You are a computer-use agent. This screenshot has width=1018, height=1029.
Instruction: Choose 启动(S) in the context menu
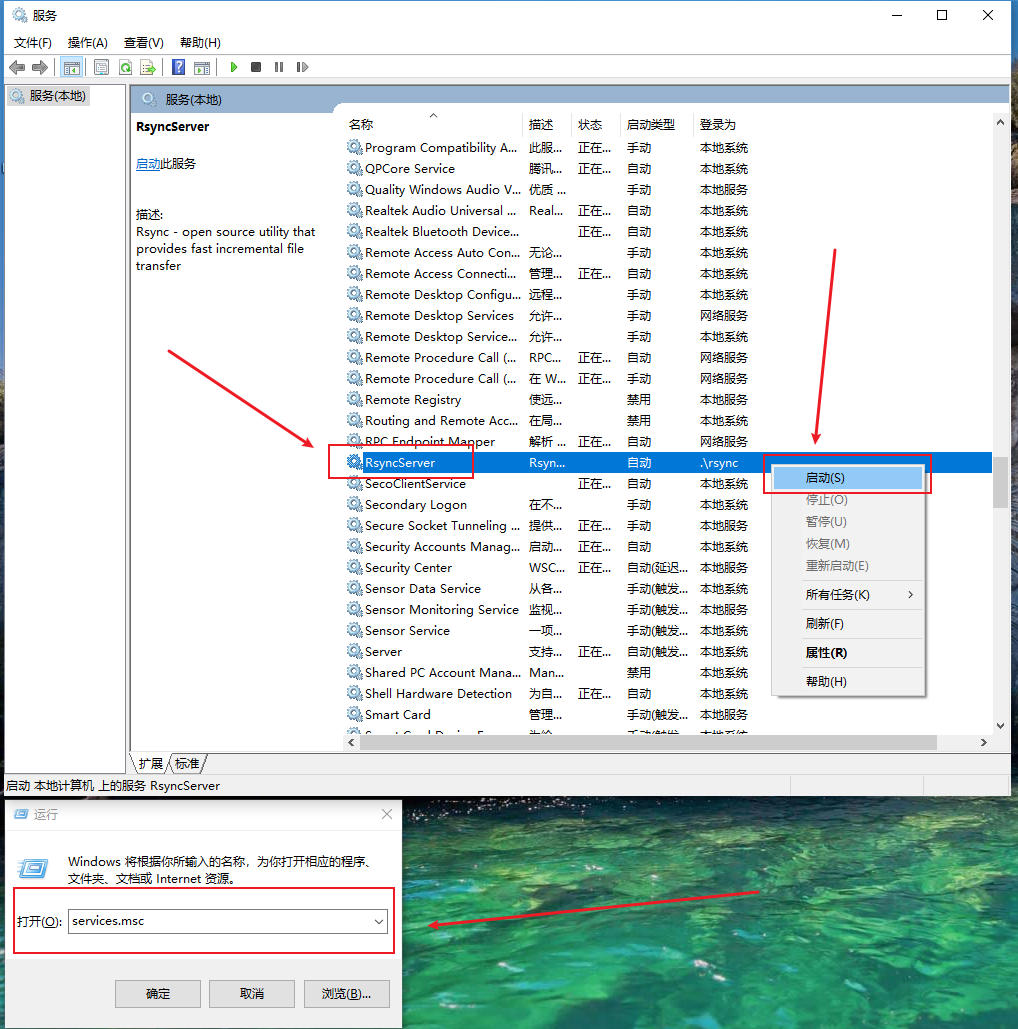(x=848, y=478)
